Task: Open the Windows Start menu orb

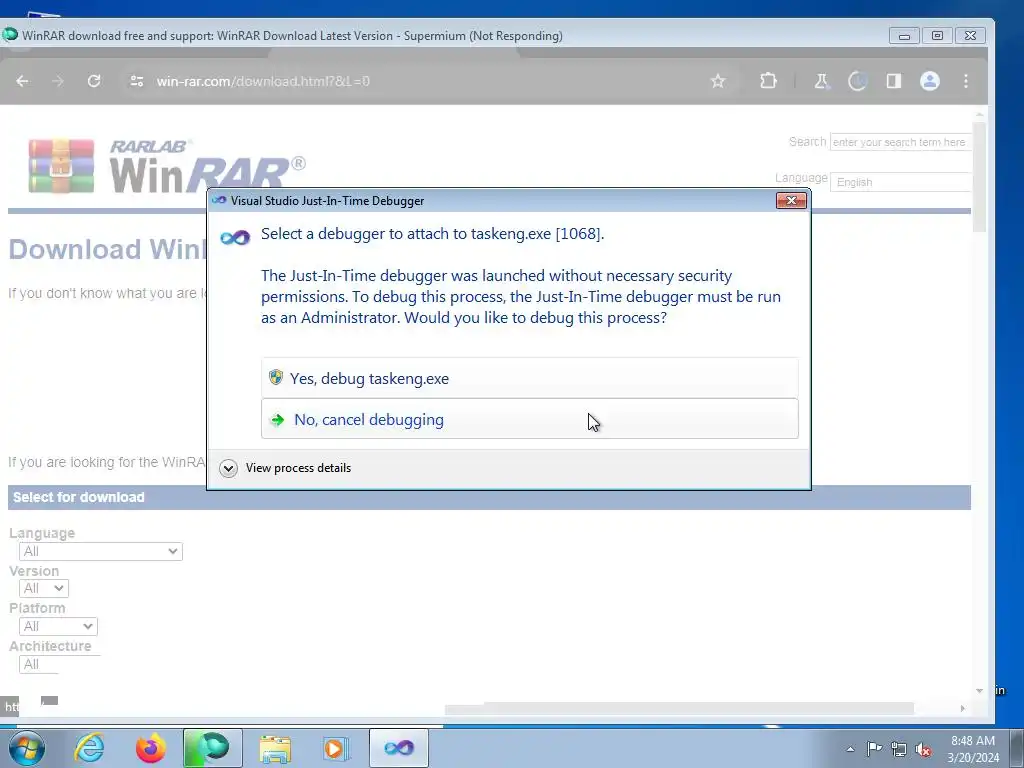Action: tap(27, 748)
